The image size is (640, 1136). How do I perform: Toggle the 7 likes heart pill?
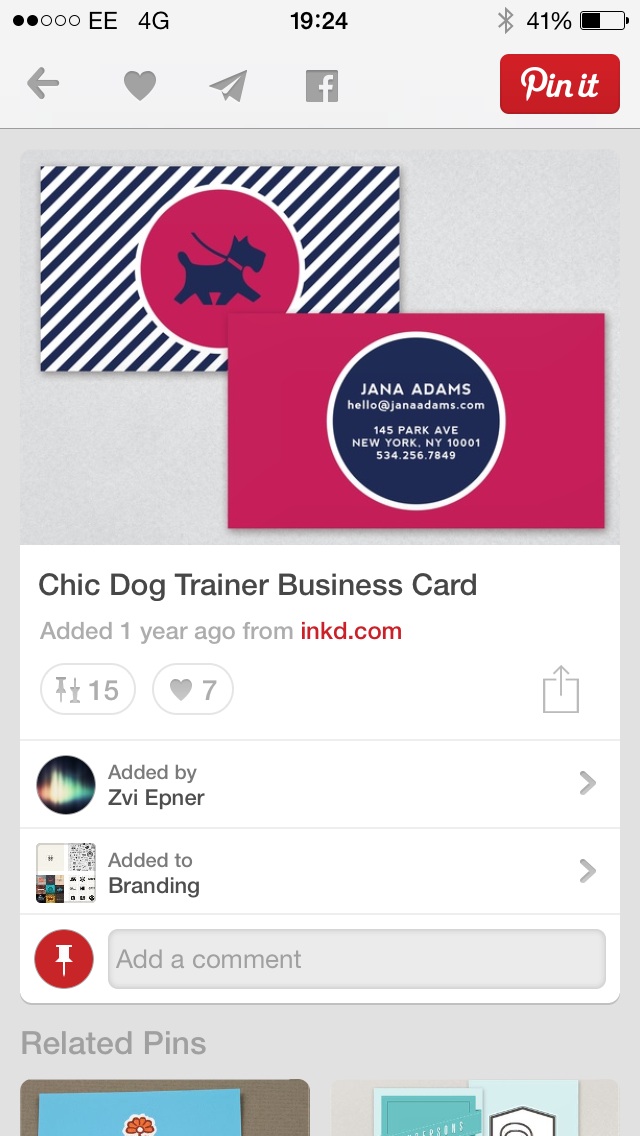(x=193, y=689)
